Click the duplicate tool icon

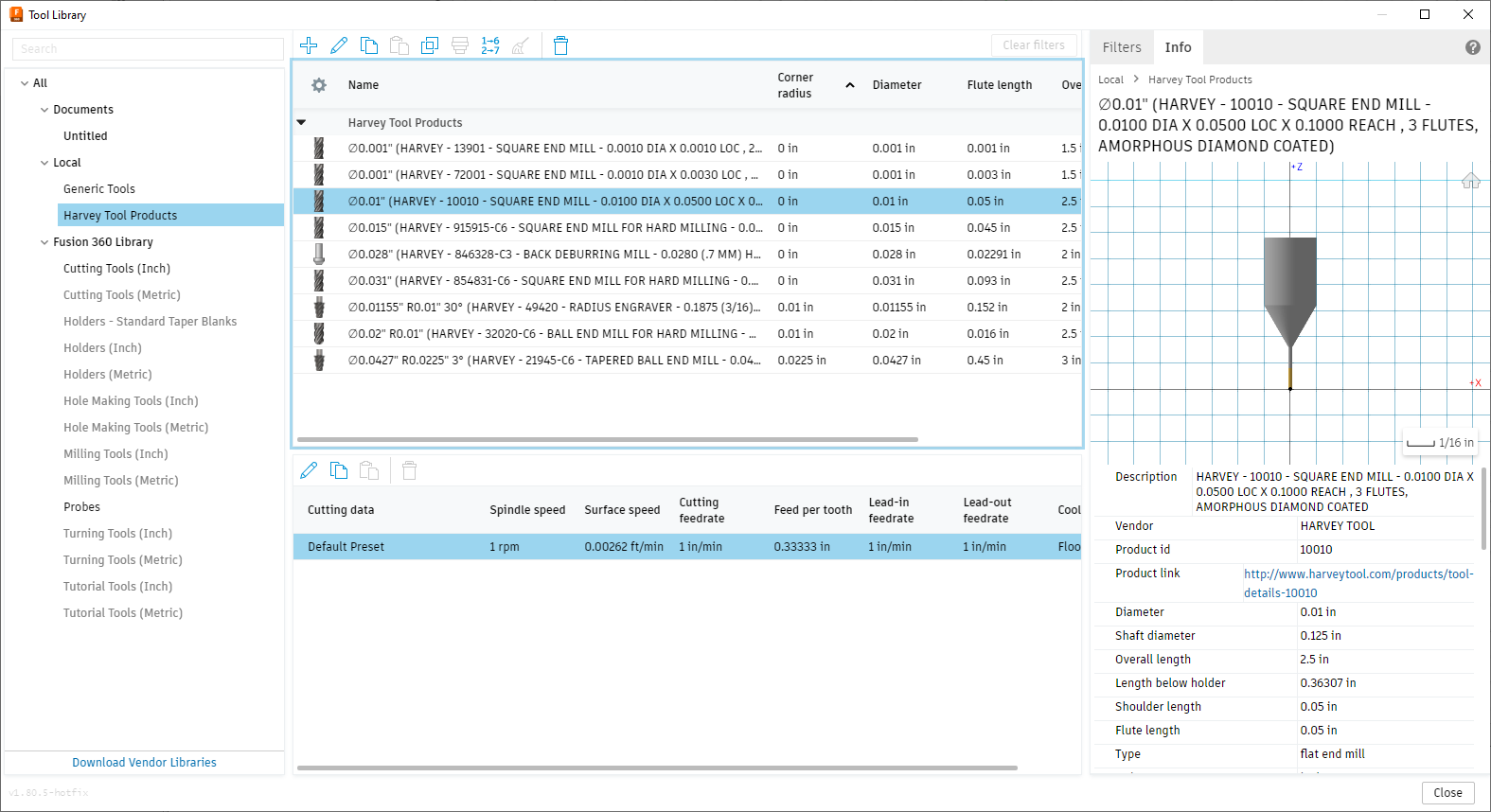(430, 45)
